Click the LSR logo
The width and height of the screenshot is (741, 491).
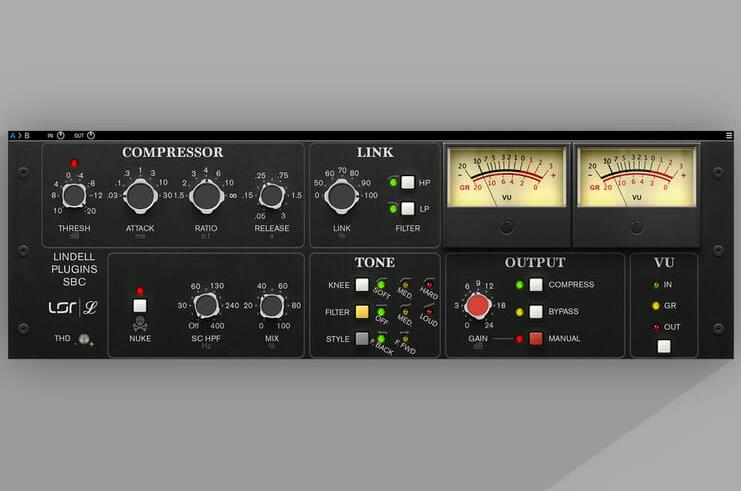point(62,308)
